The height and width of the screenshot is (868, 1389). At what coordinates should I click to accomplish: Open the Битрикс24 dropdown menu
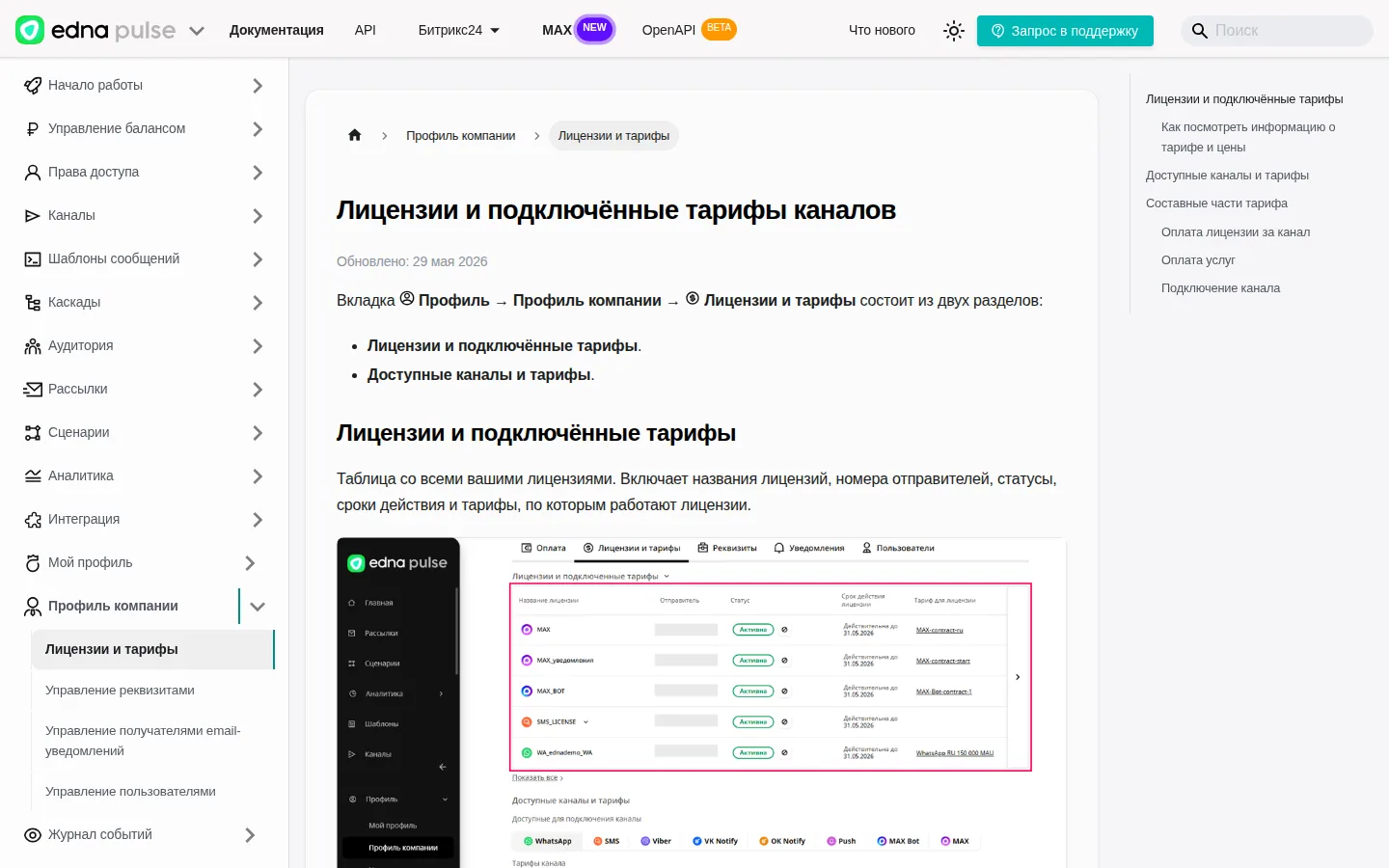tap(459, 30)
